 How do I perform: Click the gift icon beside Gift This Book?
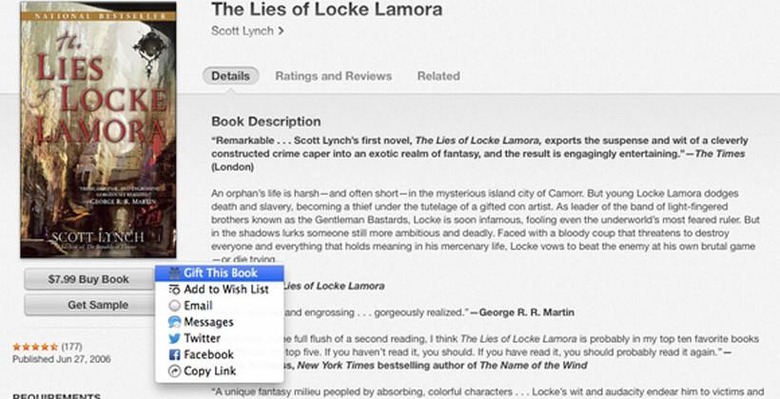[174, 273]
